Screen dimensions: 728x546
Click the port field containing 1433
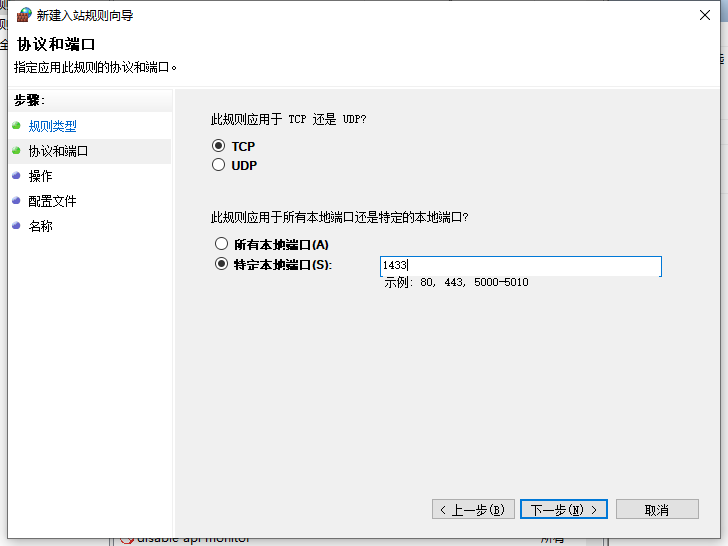[520, 266]
